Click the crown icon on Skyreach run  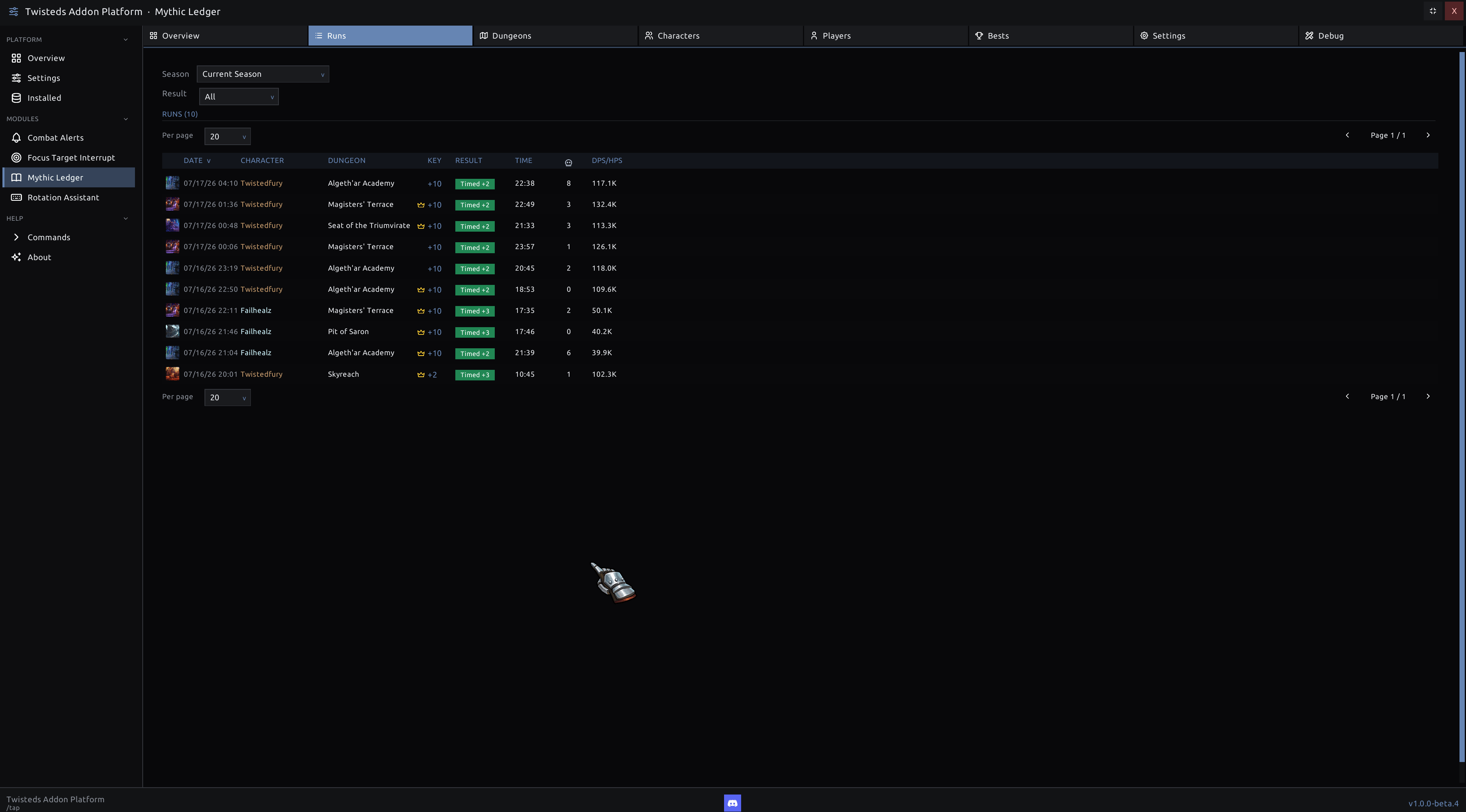[421, 374]
